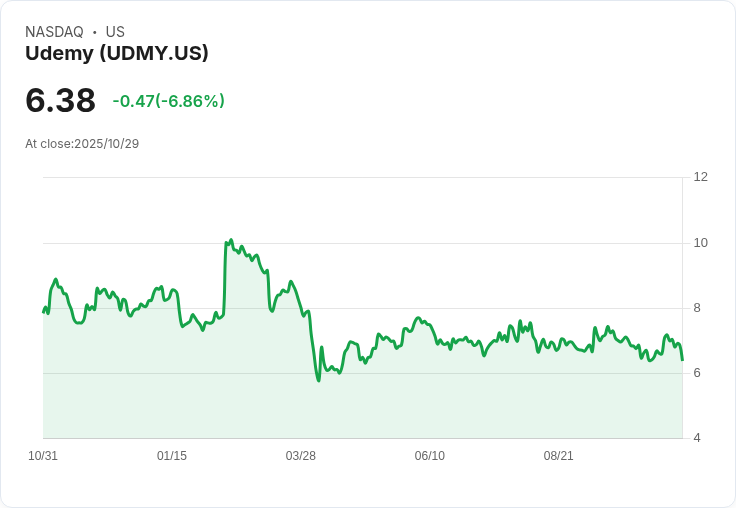Viewport: 736px width, 508px height.
Task: Click the 6.38 current price
Action: click(60, 100)
